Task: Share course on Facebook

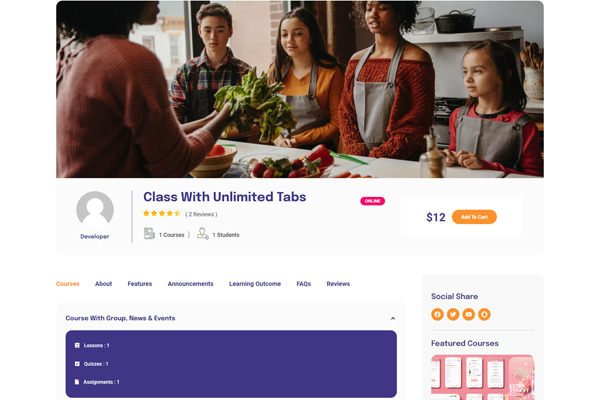Action: tap(437, 314)
